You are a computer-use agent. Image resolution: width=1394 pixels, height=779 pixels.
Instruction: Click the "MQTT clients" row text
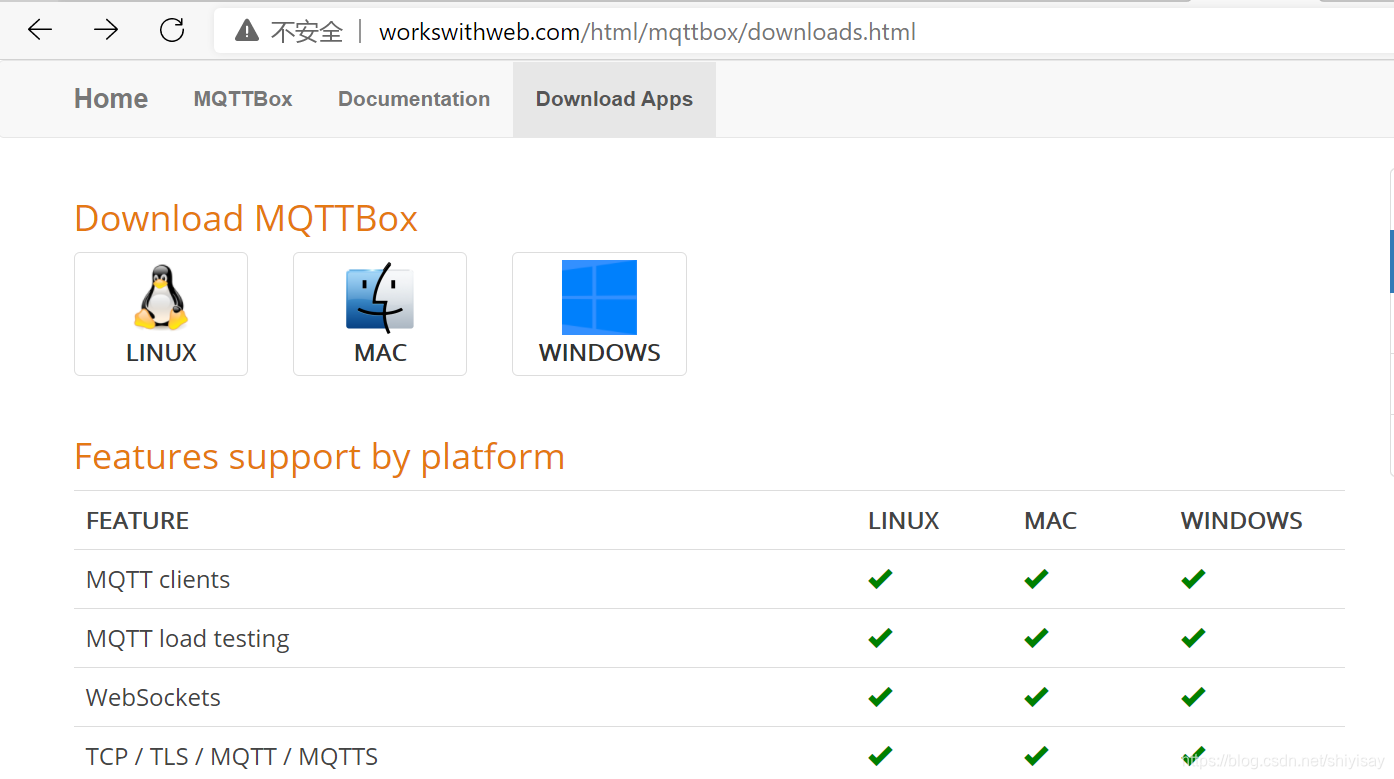pyautogui.click(x=158, y=580)
